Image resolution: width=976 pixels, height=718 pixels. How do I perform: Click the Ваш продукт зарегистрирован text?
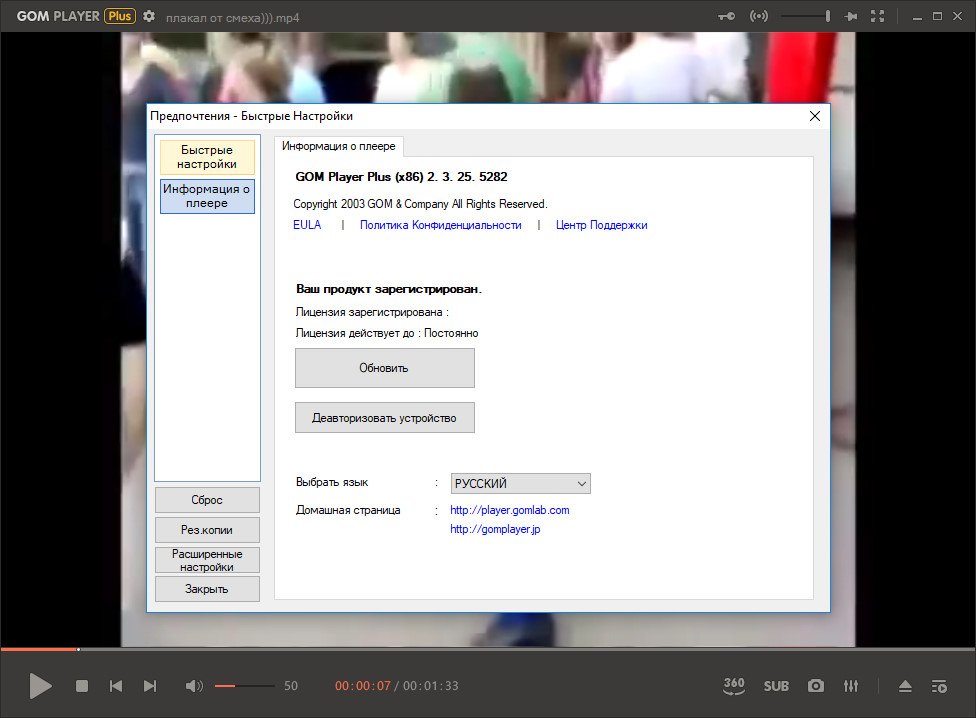(389, 289)
